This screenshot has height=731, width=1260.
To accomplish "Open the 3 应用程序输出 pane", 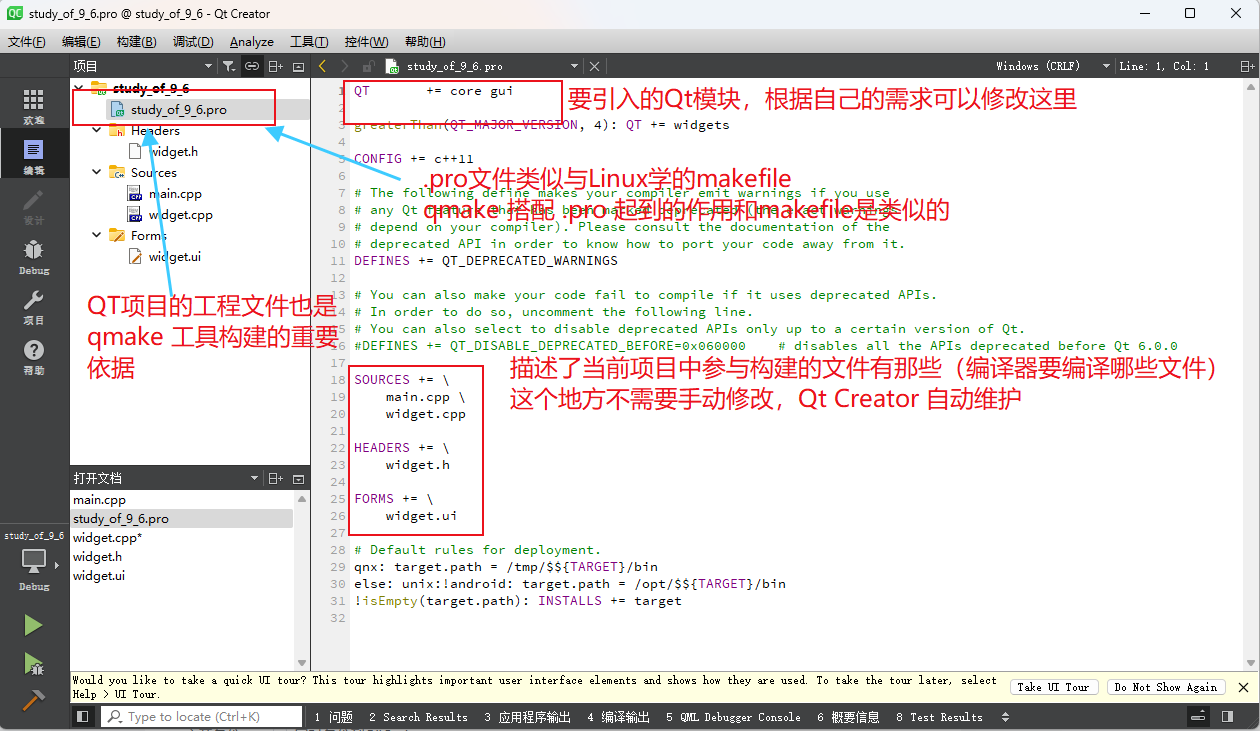I will (528, 717).
